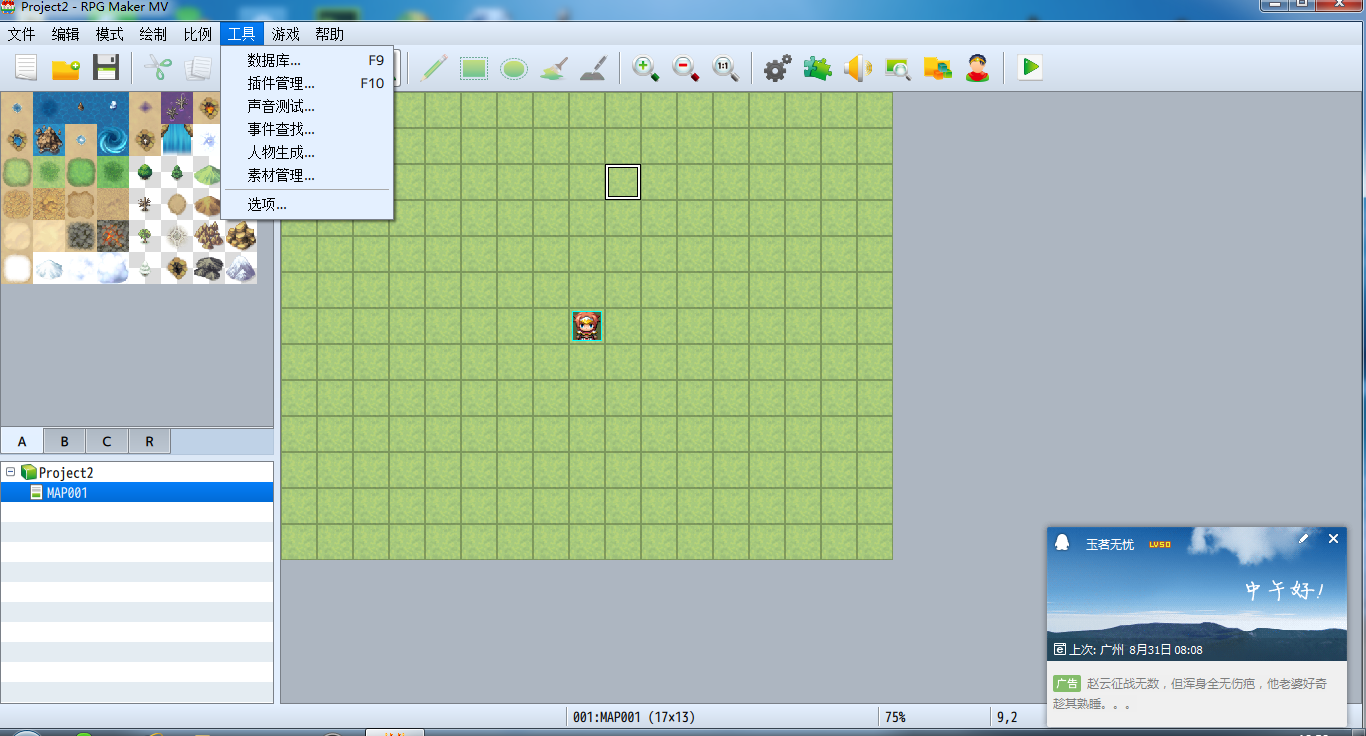Switch to tileset tab B

pyautogui.click(x=64, y=441)
